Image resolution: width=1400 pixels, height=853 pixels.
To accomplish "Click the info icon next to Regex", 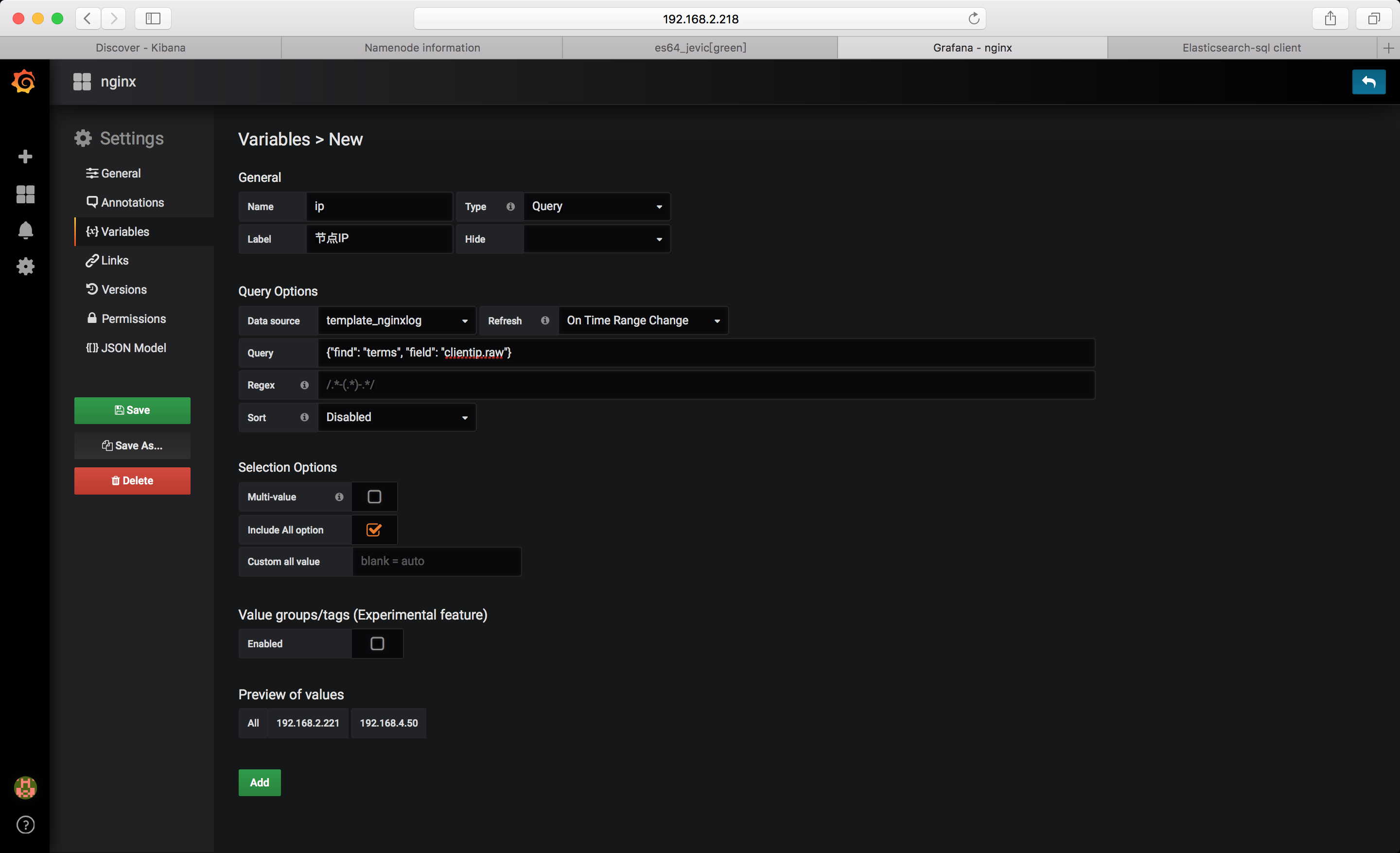I will click(304, 385).
